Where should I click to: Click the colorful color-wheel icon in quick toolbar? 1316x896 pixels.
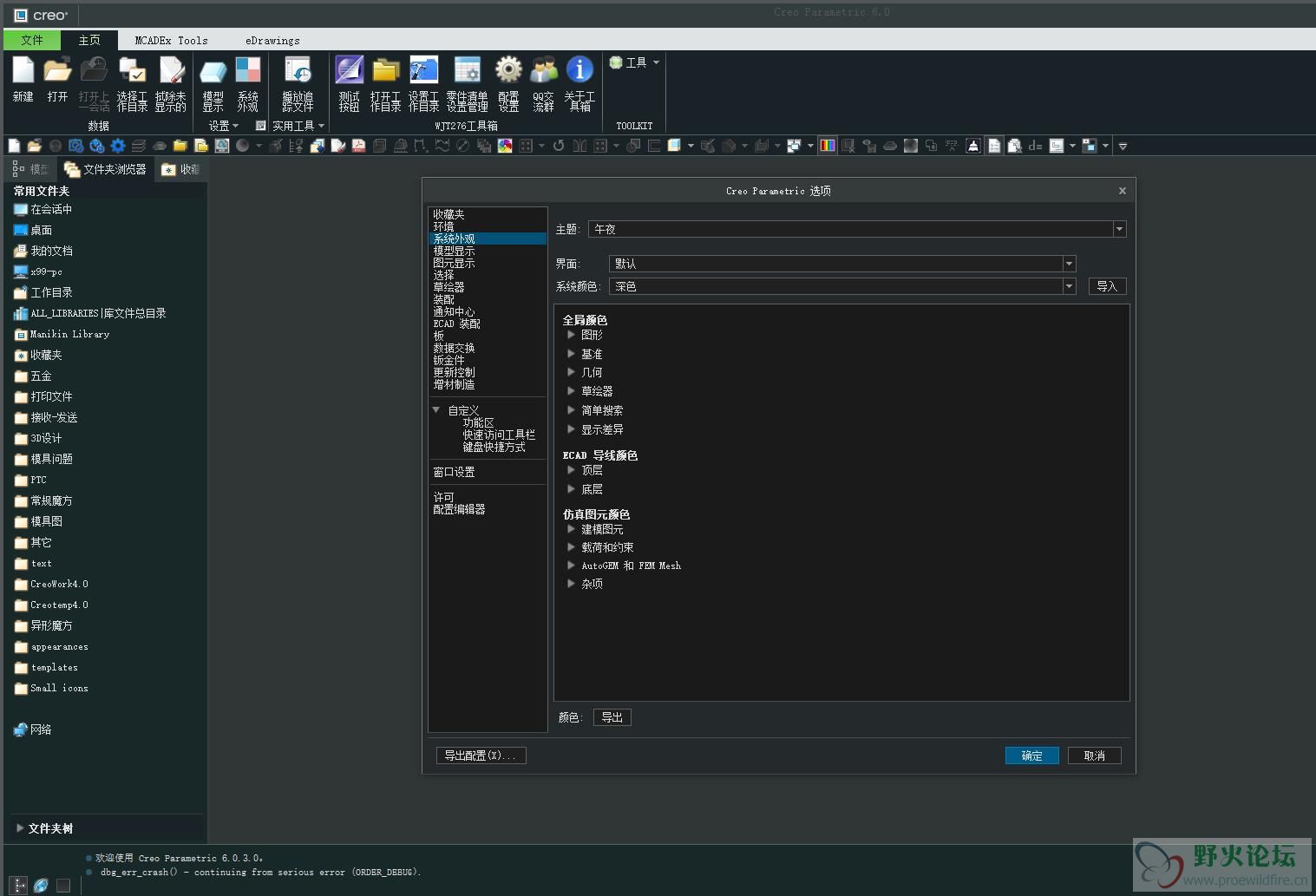click(505, 146)
